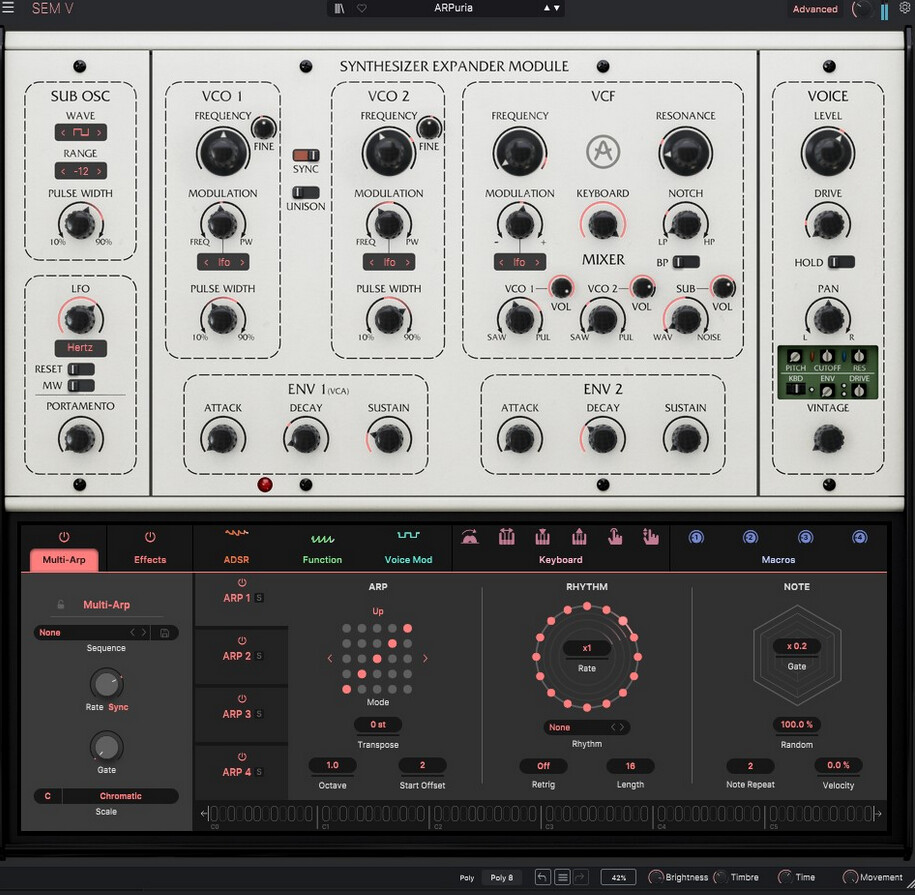Open the Chromatic scale dropdown
This screenshot has height=895, width=915.
click(x=120, y=796)
